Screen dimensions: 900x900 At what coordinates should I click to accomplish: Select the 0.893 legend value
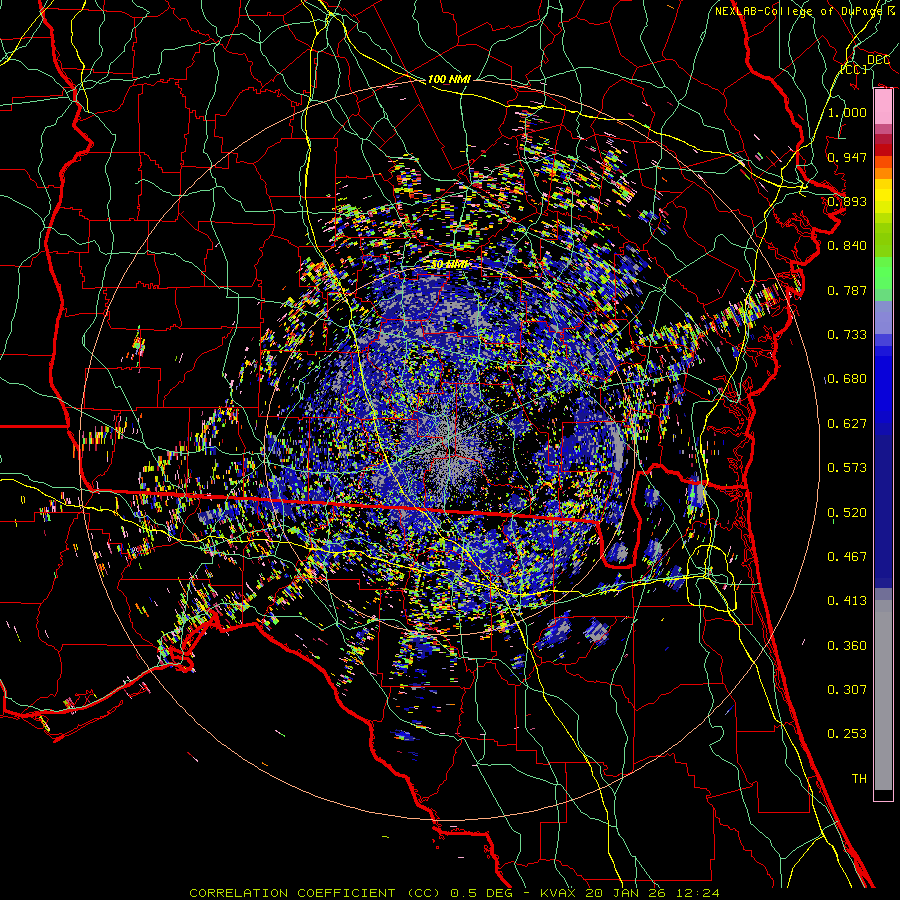pos(847,201)
